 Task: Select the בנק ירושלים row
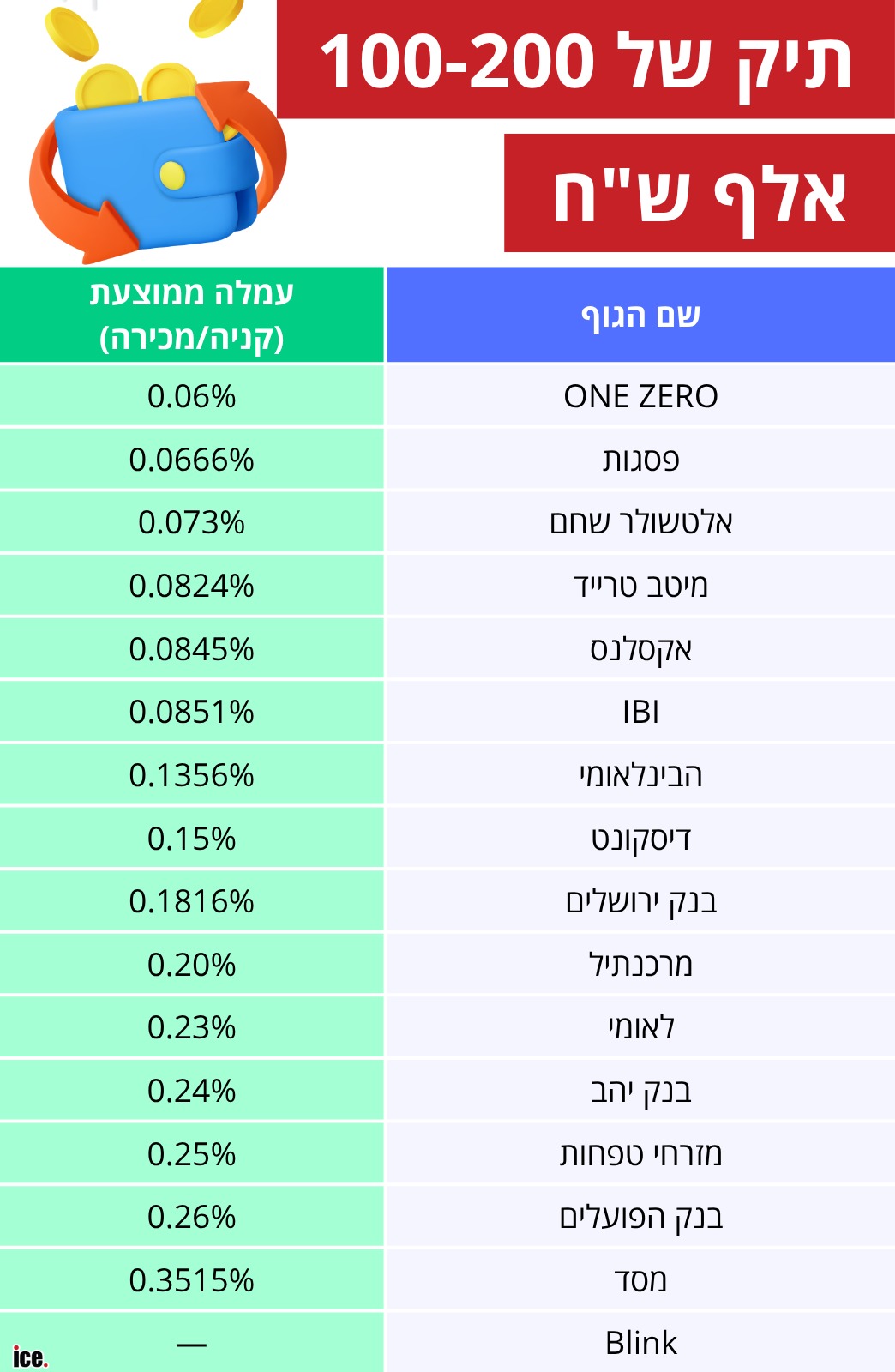pos(447,901)
